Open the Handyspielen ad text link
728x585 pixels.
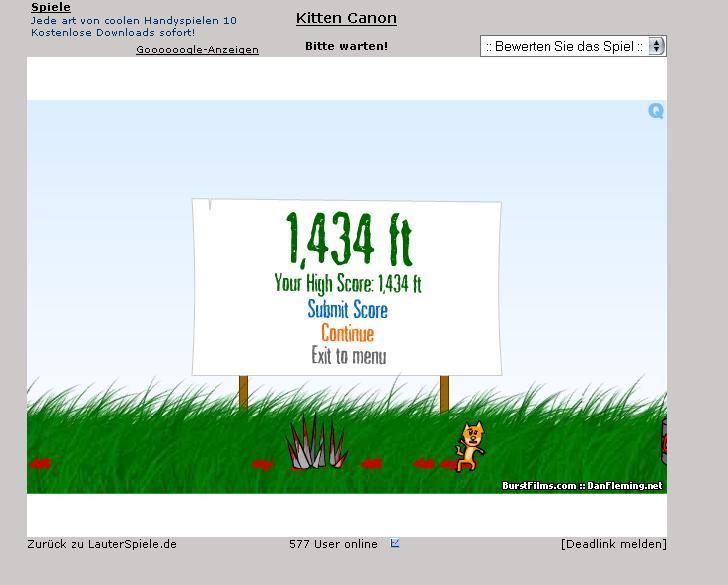pyautogui.click(x=134, y=26)
